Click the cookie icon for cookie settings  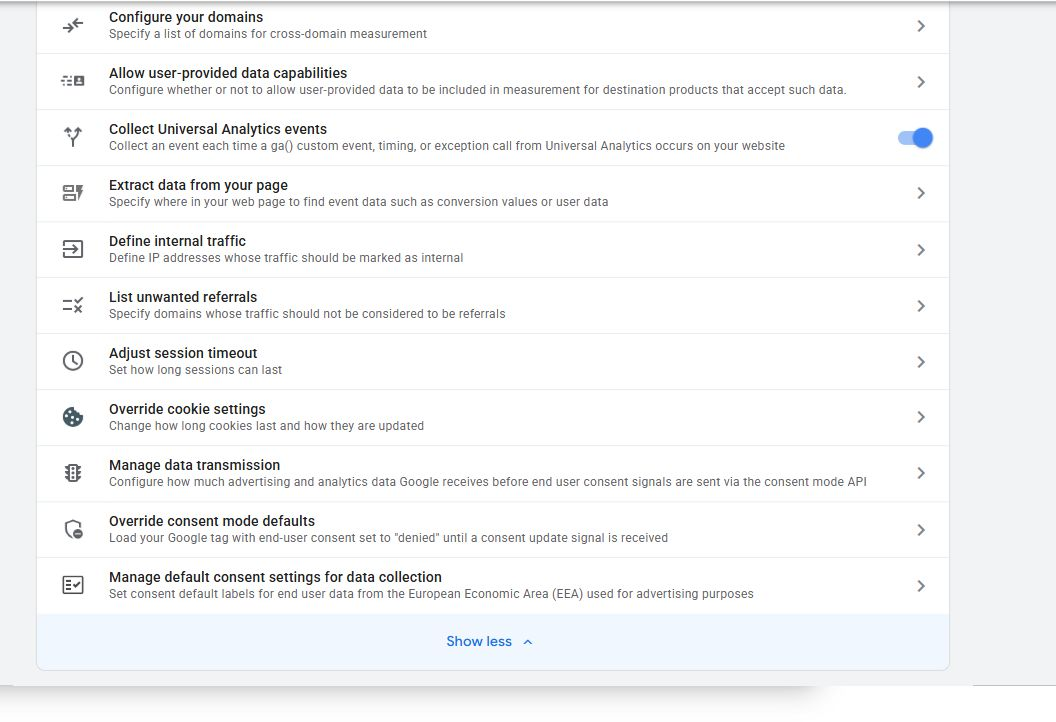pos(73,417)
